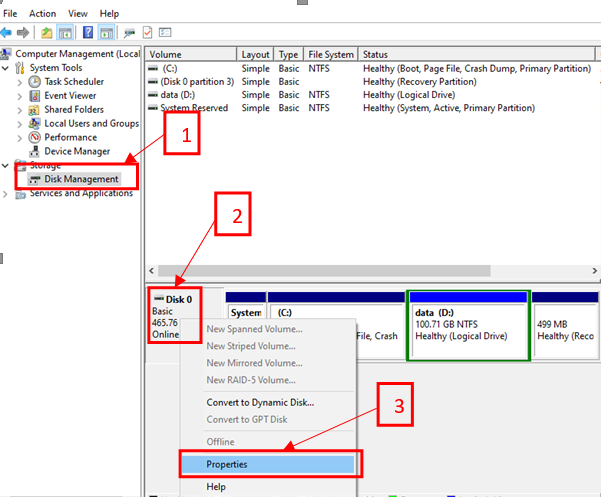Expand the Event Viewer node
The image size is (601, 497).
pos(21,95)
